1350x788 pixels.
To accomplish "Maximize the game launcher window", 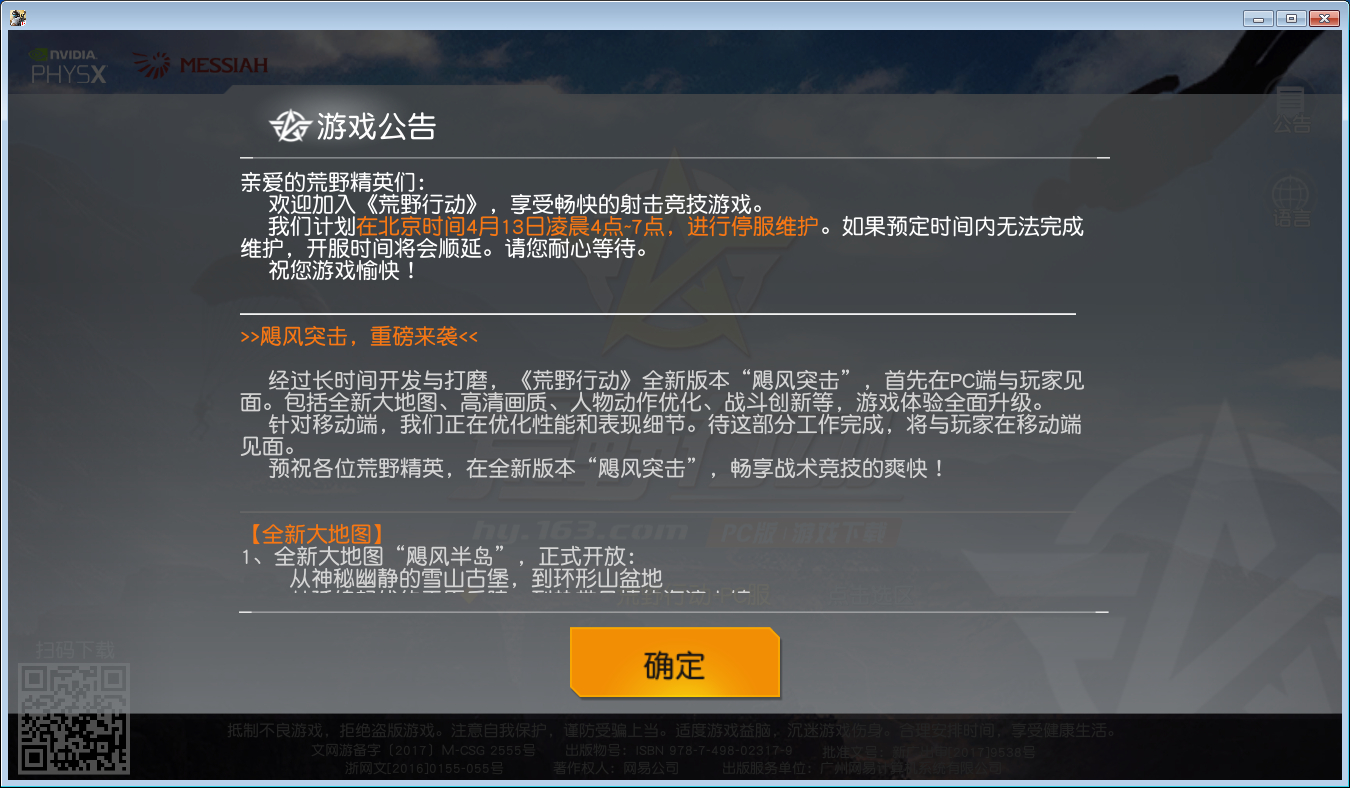I will (1291, 18).
